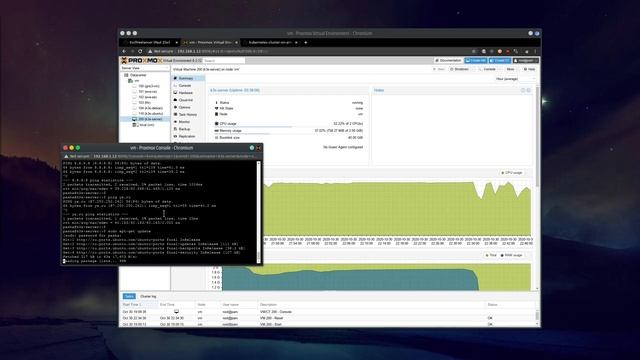Open the More dropdown in VM toolbar
Screen dimensions: 640x360
(x=511, y=69)
